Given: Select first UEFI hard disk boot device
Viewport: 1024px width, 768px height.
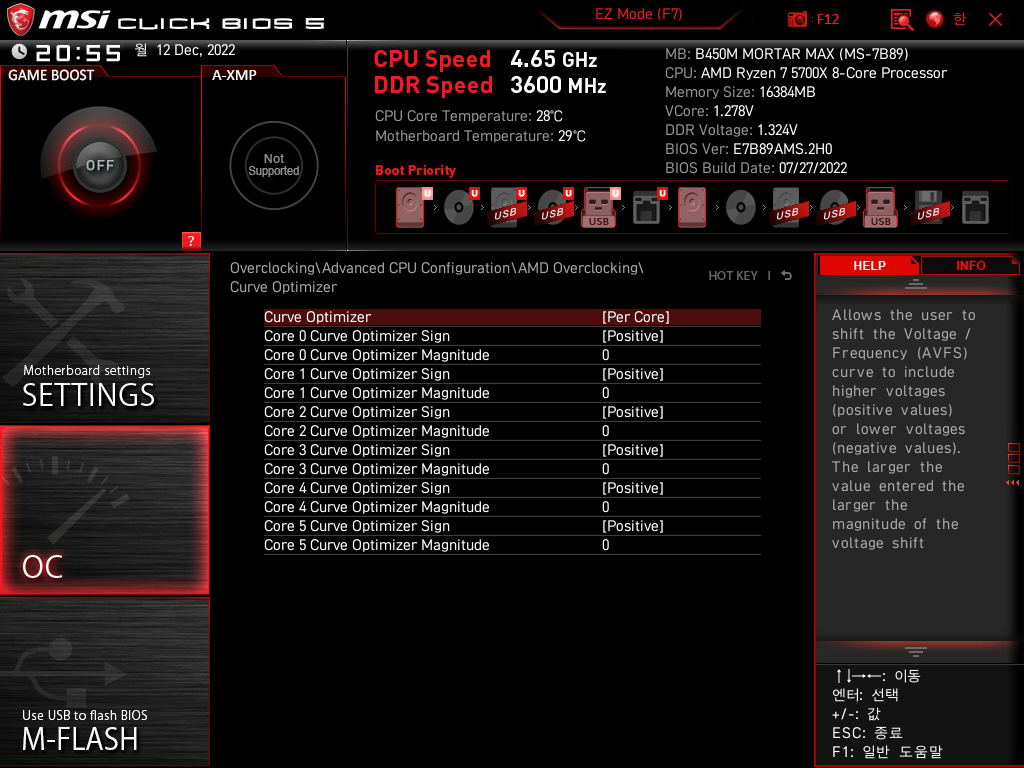Looking at the screenshot, I should click(413, 207).
